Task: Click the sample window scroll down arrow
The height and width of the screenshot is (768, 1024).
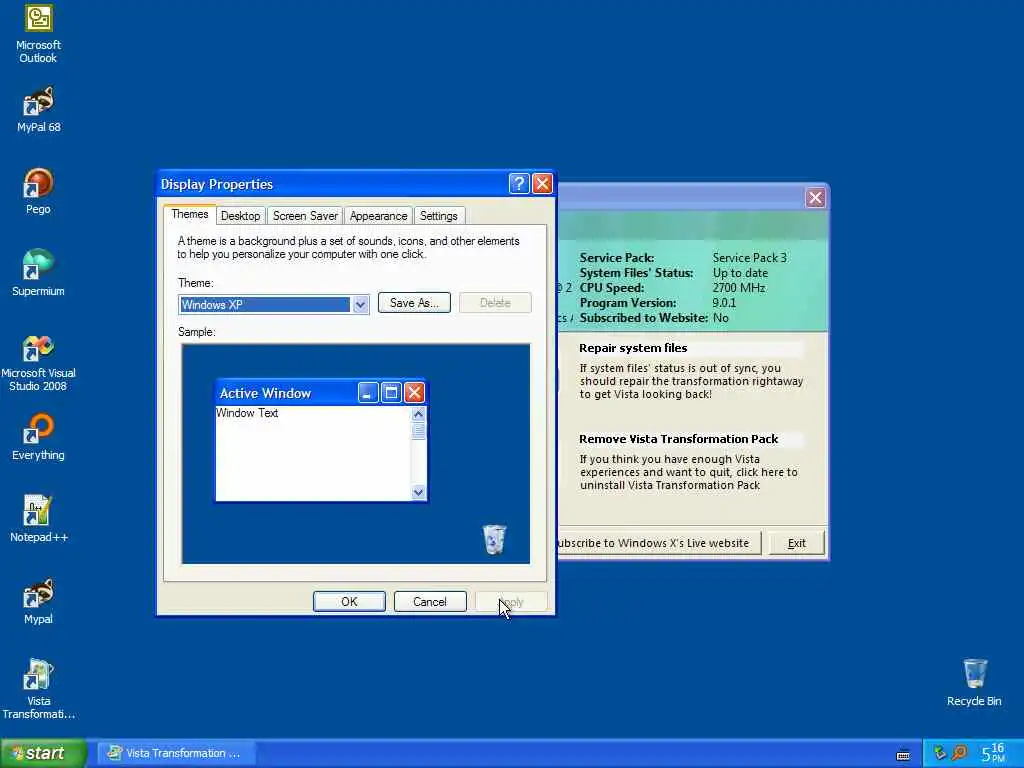Action: 418,492
